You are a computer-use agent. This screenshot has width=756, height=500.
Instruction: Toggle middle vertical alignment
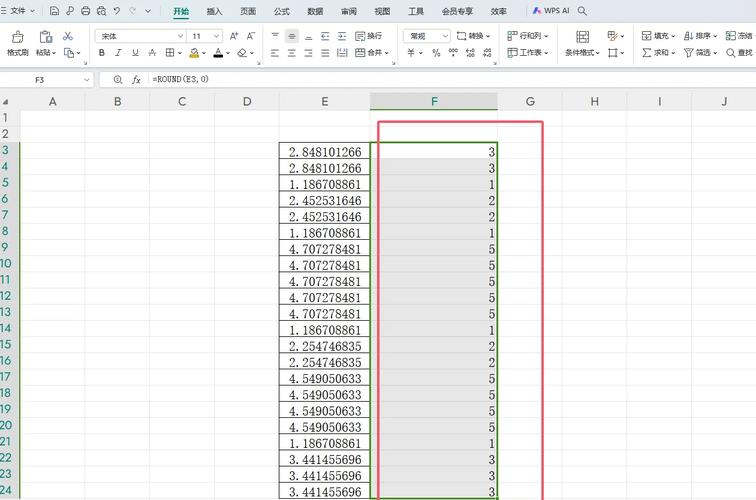(x=292, y=36)
